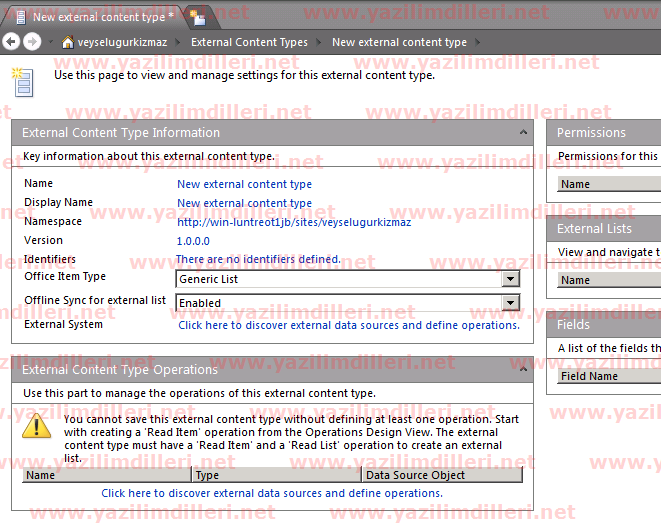Click Data Source Object column header
Screen dimensions: 661x530
[x=415, y=475]
